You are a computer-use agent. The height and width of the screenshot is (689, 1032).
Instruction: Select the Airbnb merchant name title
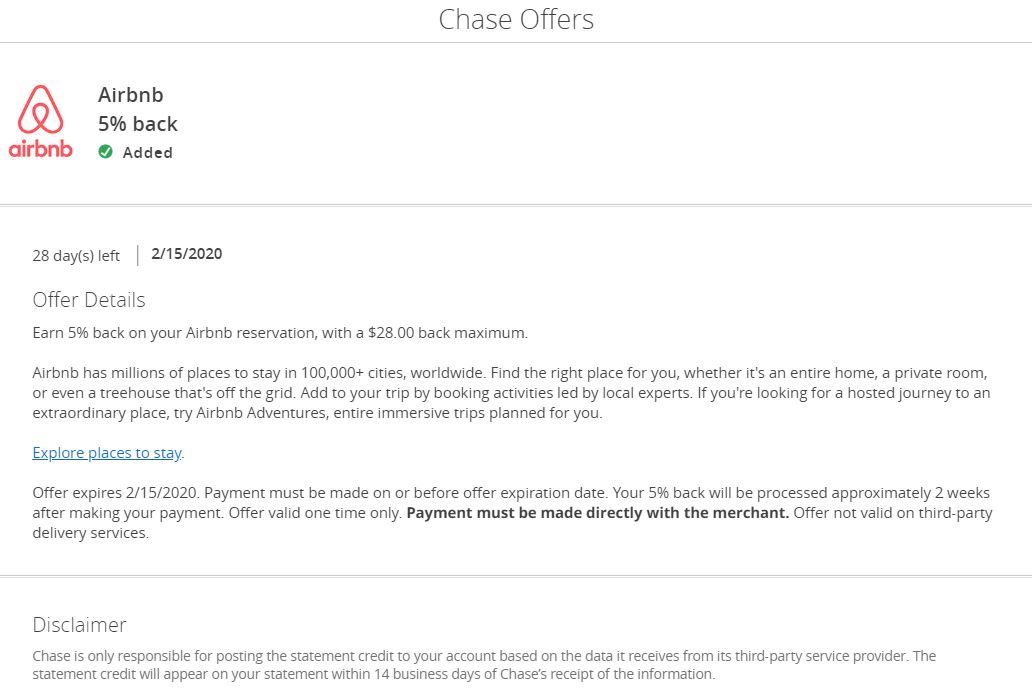tap(131, 95)
